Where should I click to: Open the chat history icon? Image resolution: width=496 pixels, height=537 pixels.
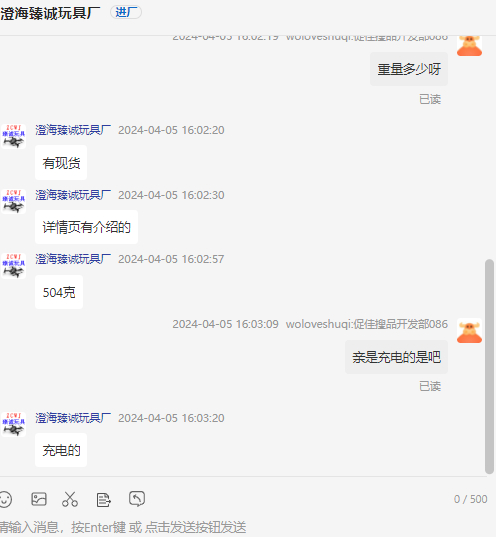(137, 499)
